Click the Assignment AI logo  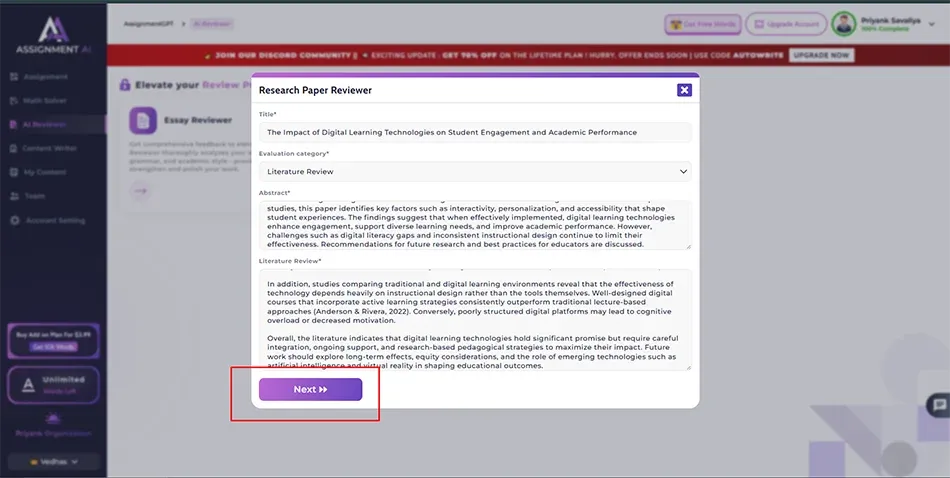[53, 35]
